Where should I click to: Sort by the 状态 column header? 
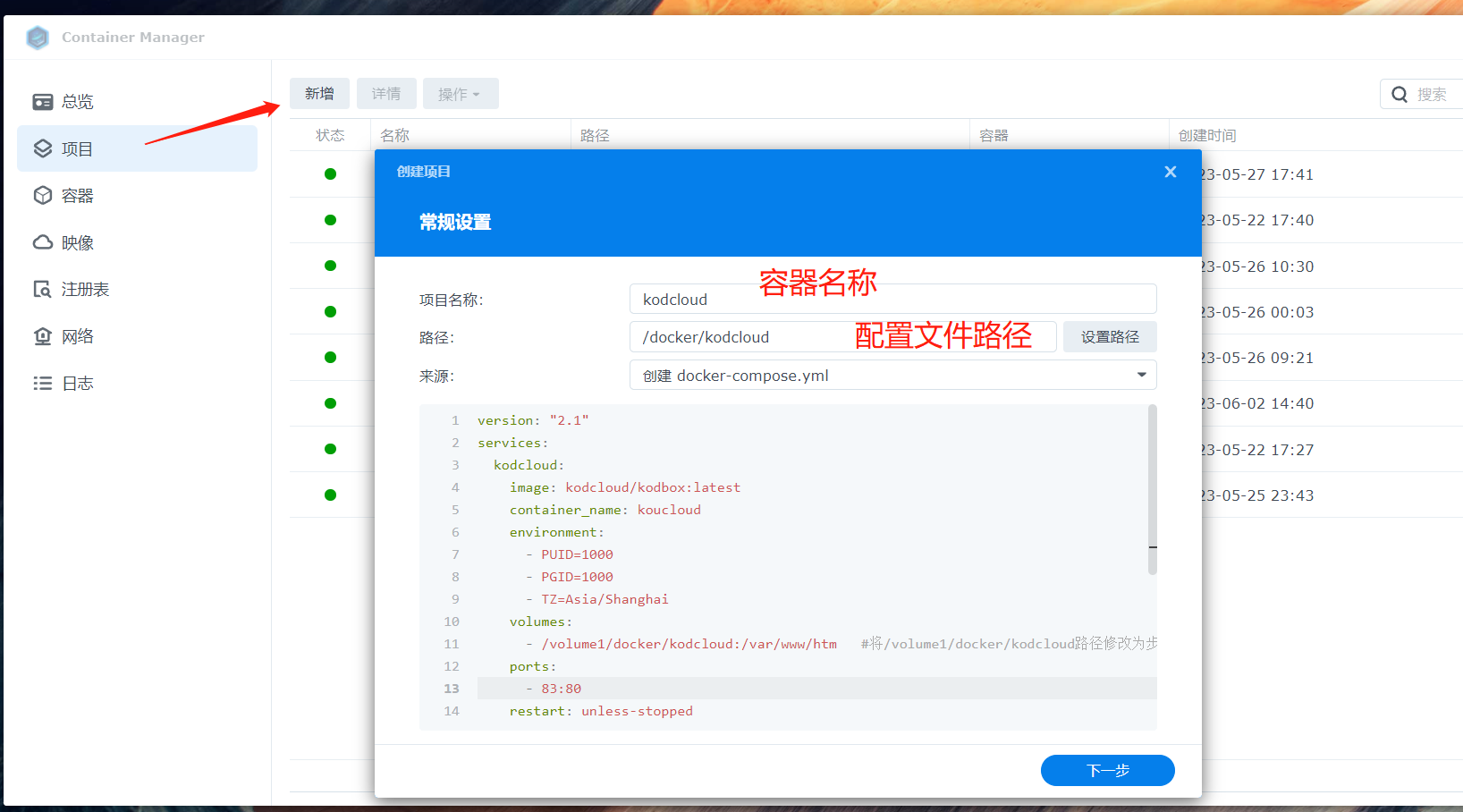coord(330,135)
